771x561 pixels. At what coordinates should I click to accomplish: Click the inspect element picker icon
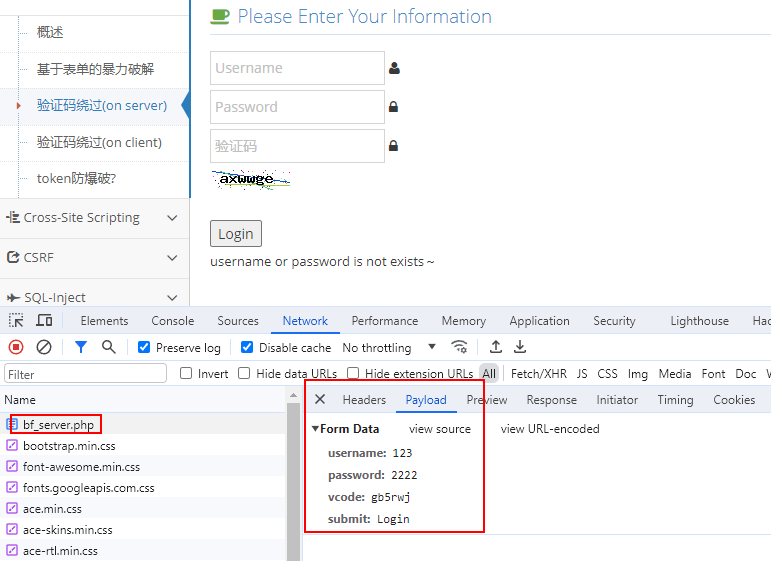(x=16, y=321)
